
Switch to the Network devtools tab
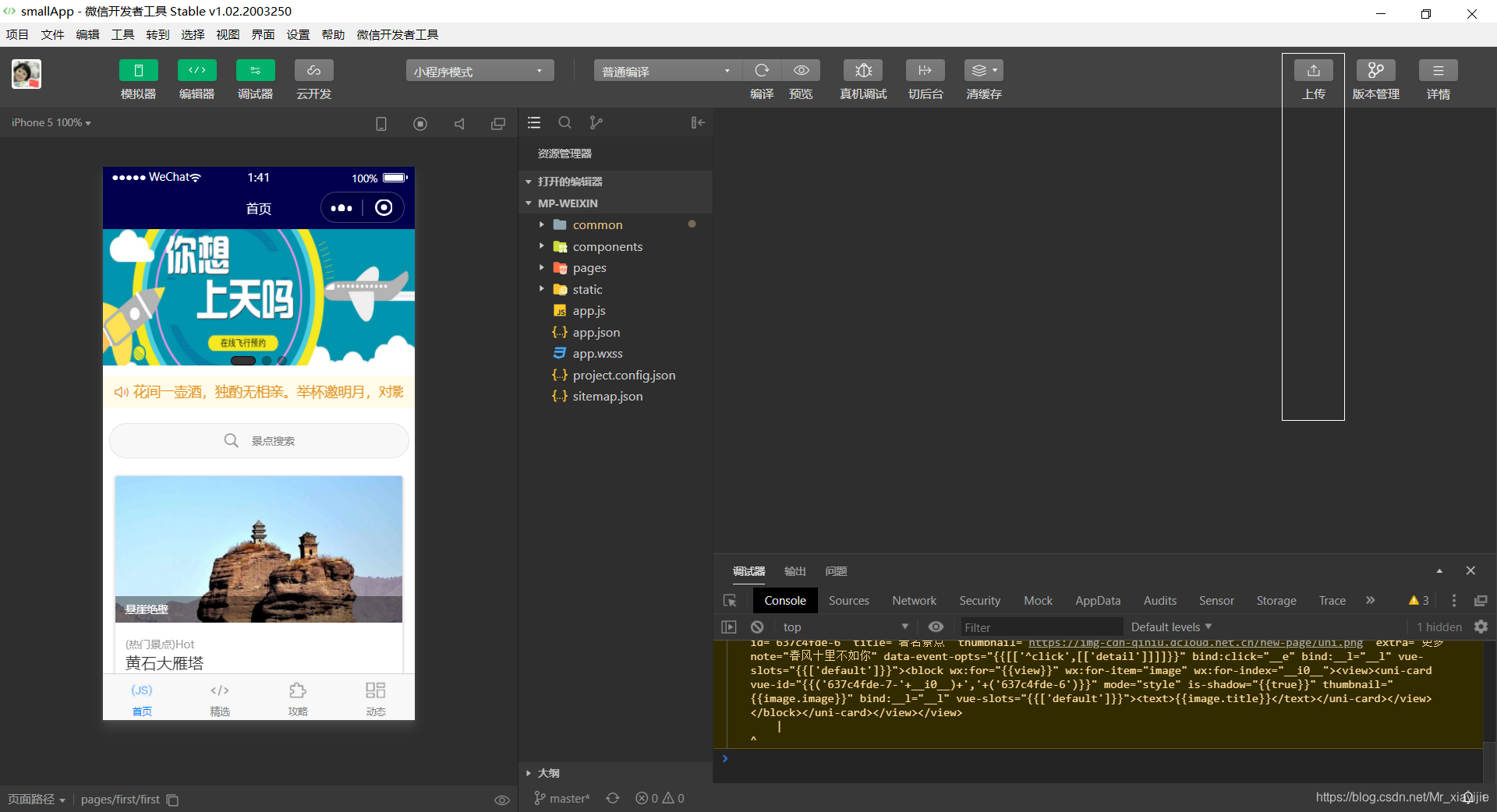(x=914, y=601)
